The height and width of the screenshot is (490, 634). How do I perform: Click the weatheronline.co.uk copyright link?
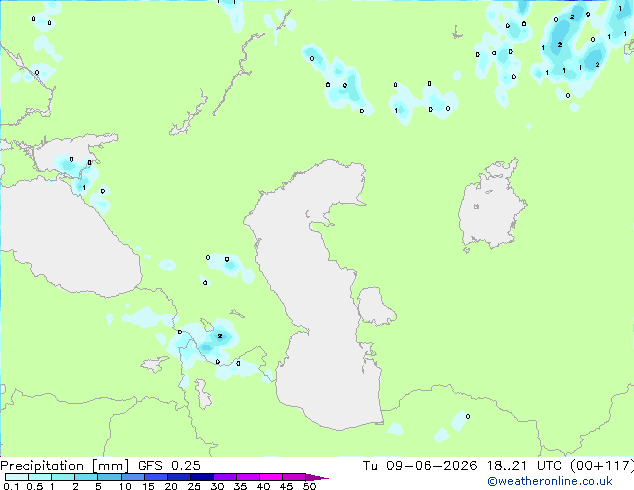550,481
